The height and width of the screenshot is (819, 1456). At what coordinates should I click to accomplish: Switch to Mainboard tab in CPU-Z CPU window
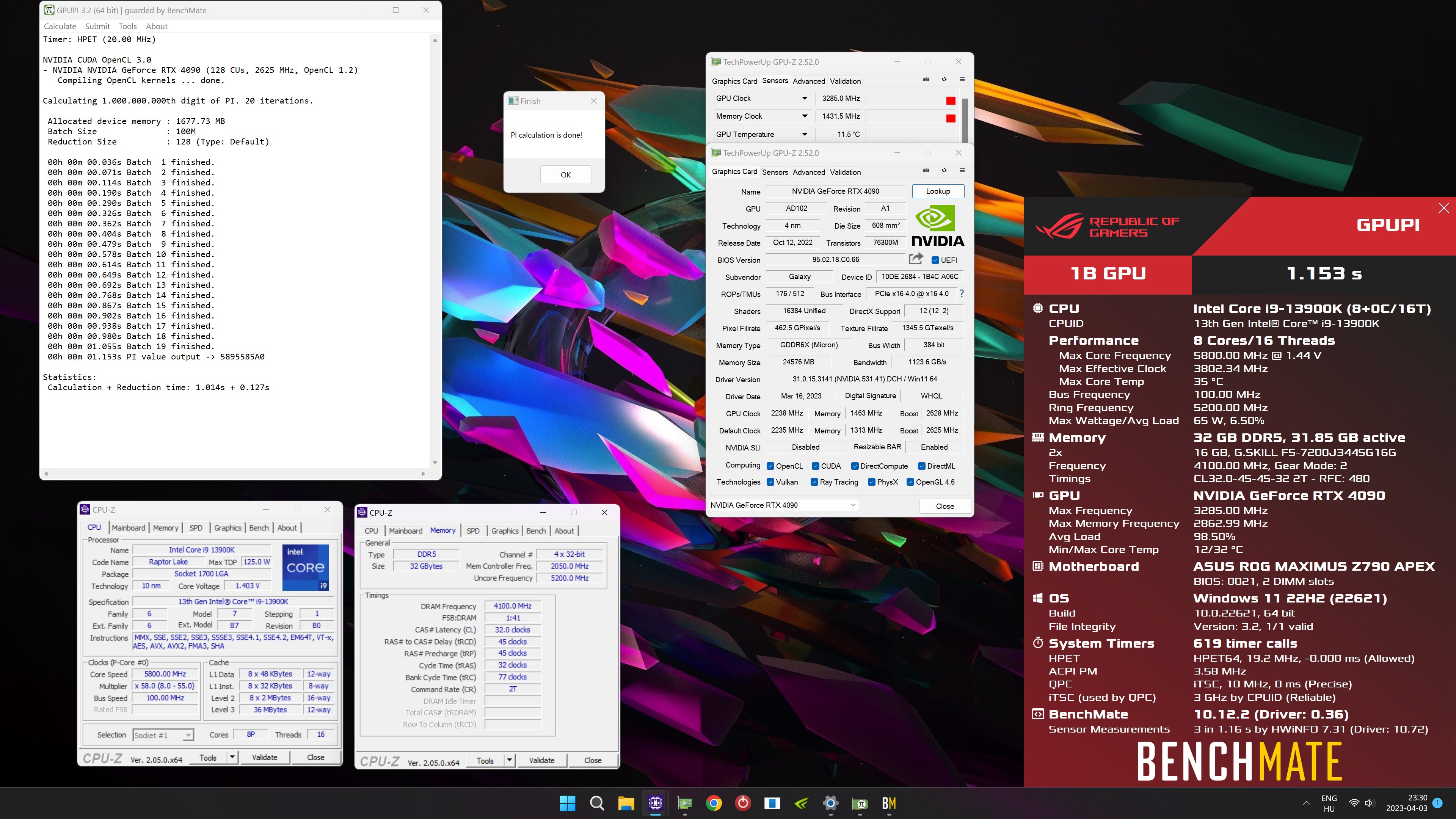128,527
